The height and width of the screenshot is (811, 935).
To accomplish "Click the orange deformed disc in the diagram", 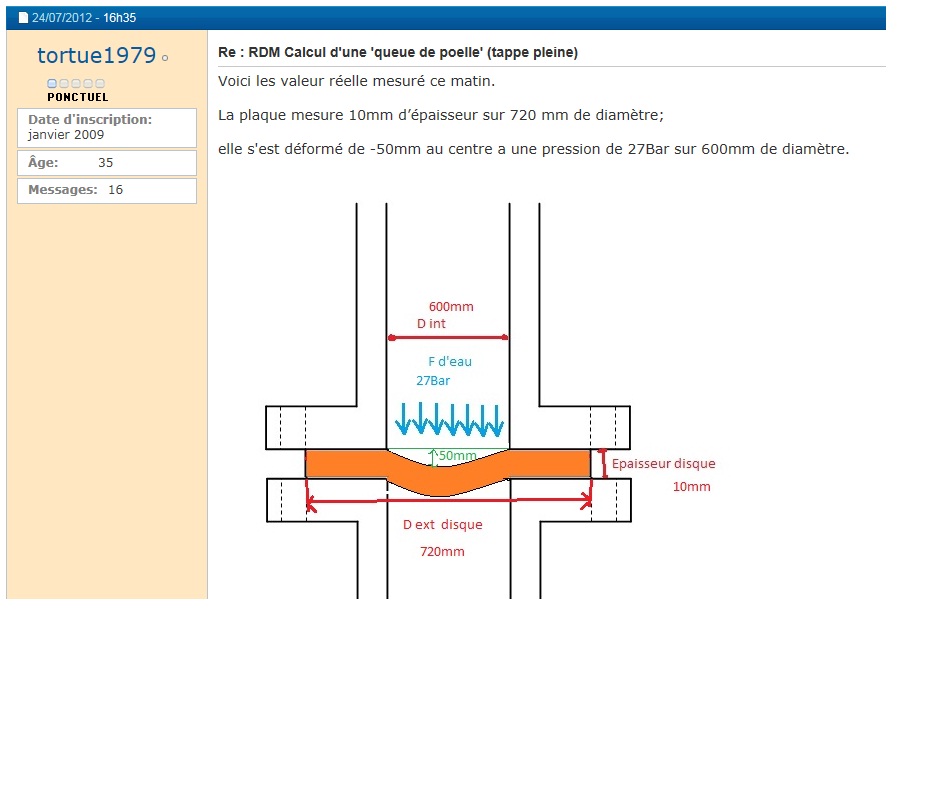I will 448,471.
